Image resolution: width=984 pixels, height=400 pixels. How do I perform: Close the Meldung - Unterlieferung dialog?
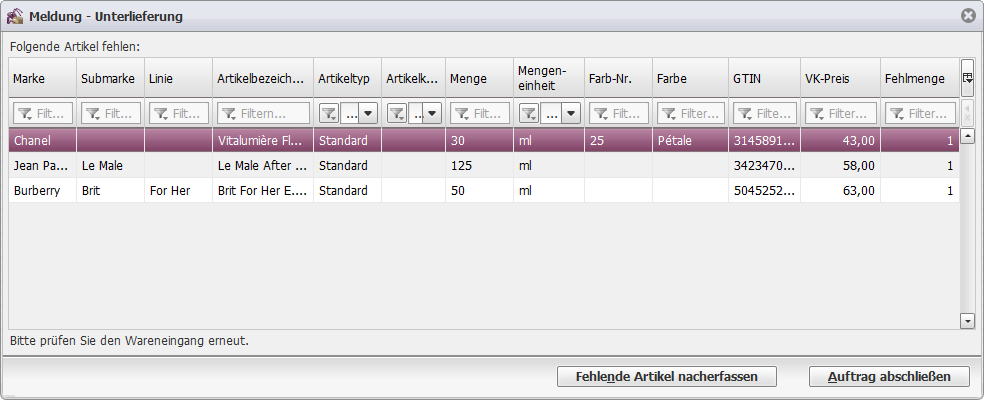[x=968, y=16]
